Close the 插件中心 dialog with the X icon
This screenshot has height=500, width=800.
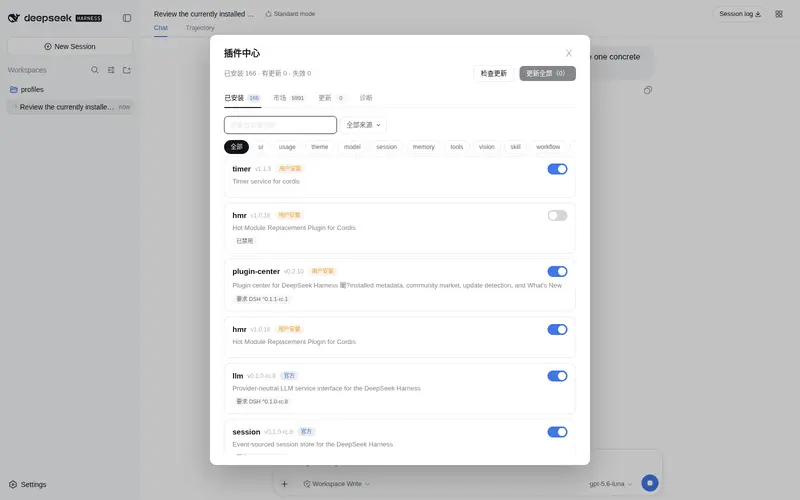click(x=568, y=53)
